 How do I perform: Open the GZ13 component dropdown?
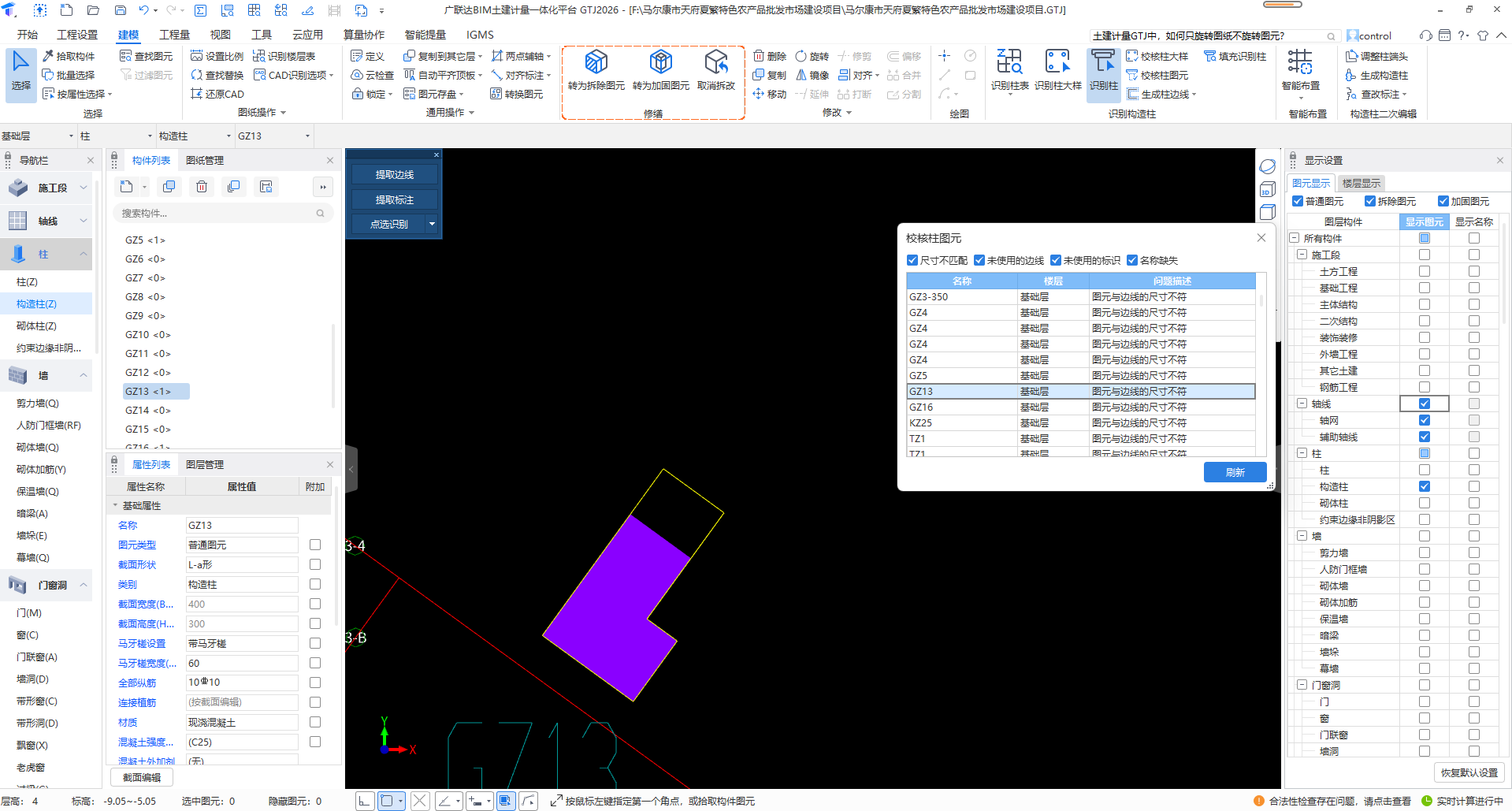pos(273,136)
